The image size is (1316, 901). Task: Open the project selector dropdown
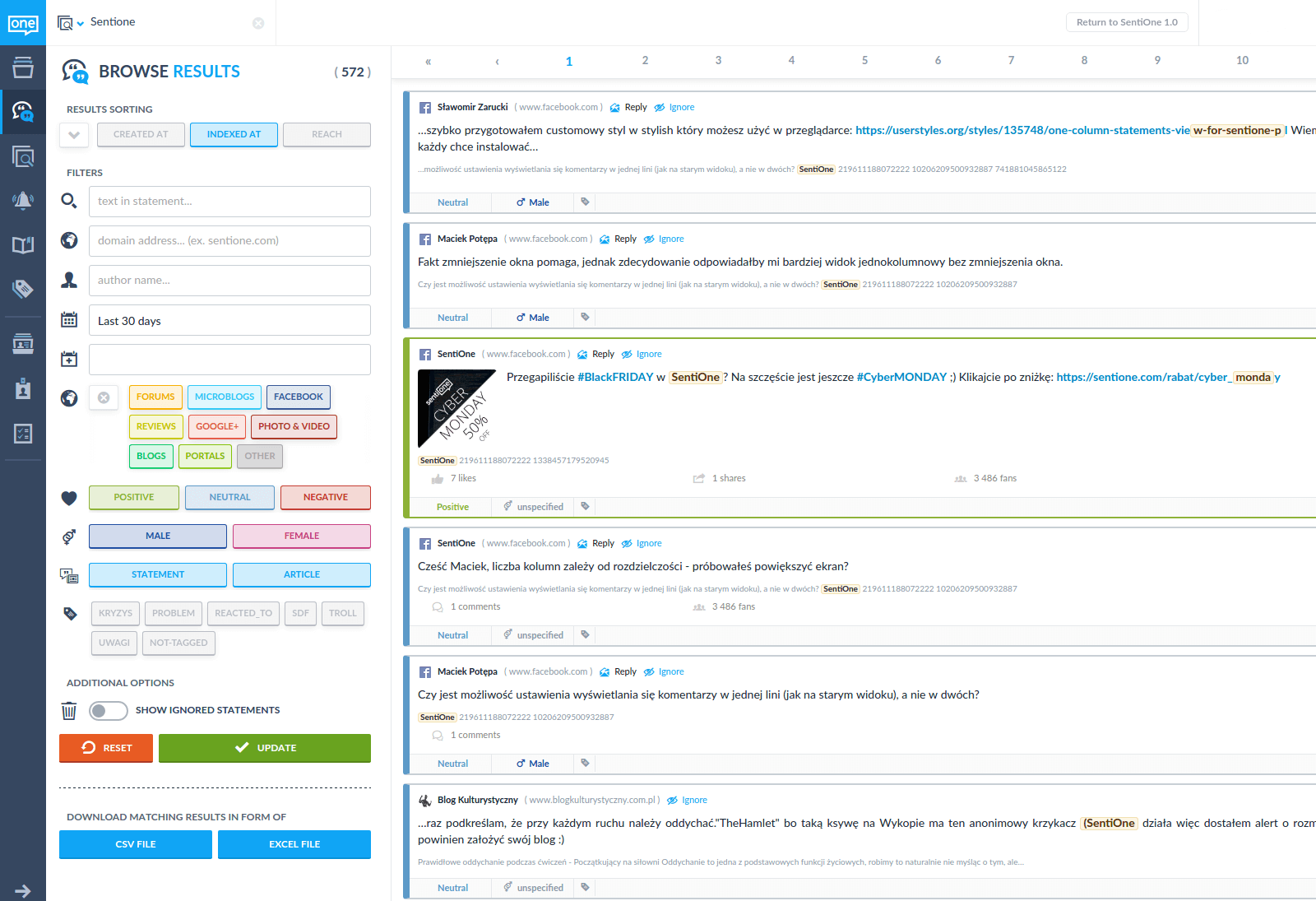(71, 23)
